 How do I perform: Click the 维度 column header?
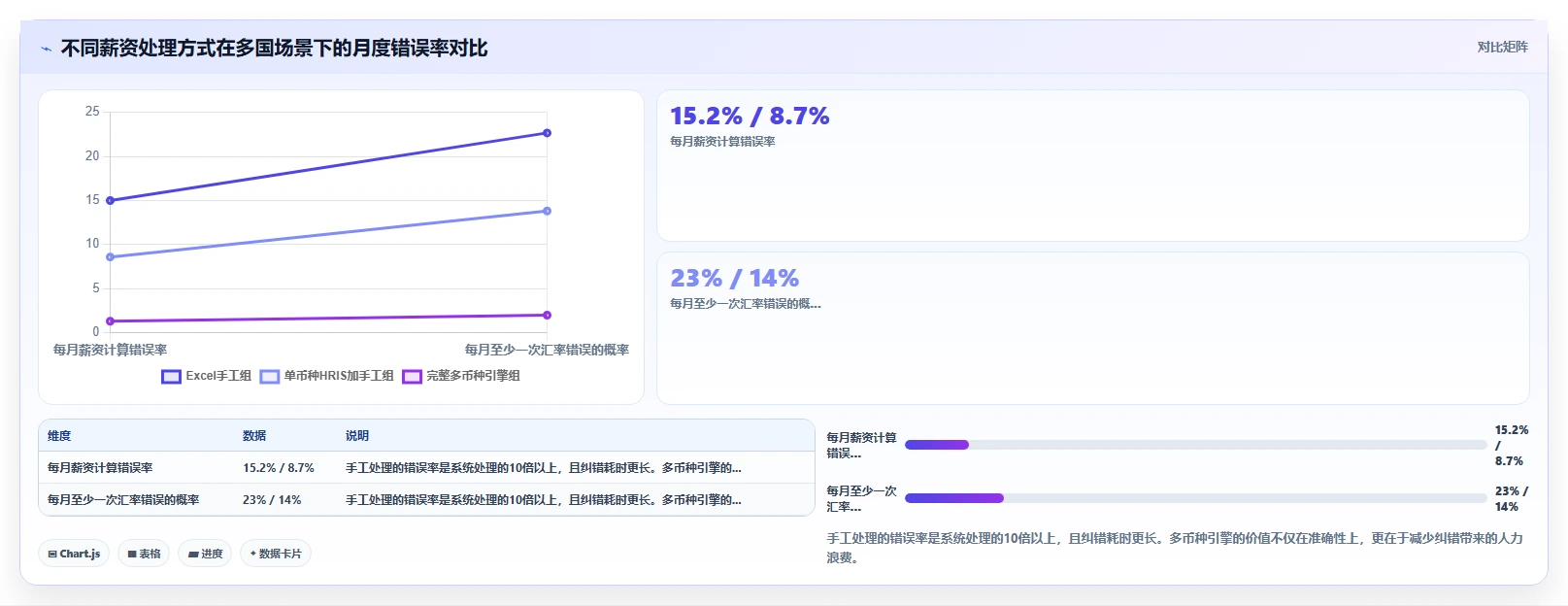(x=59, y=436)
